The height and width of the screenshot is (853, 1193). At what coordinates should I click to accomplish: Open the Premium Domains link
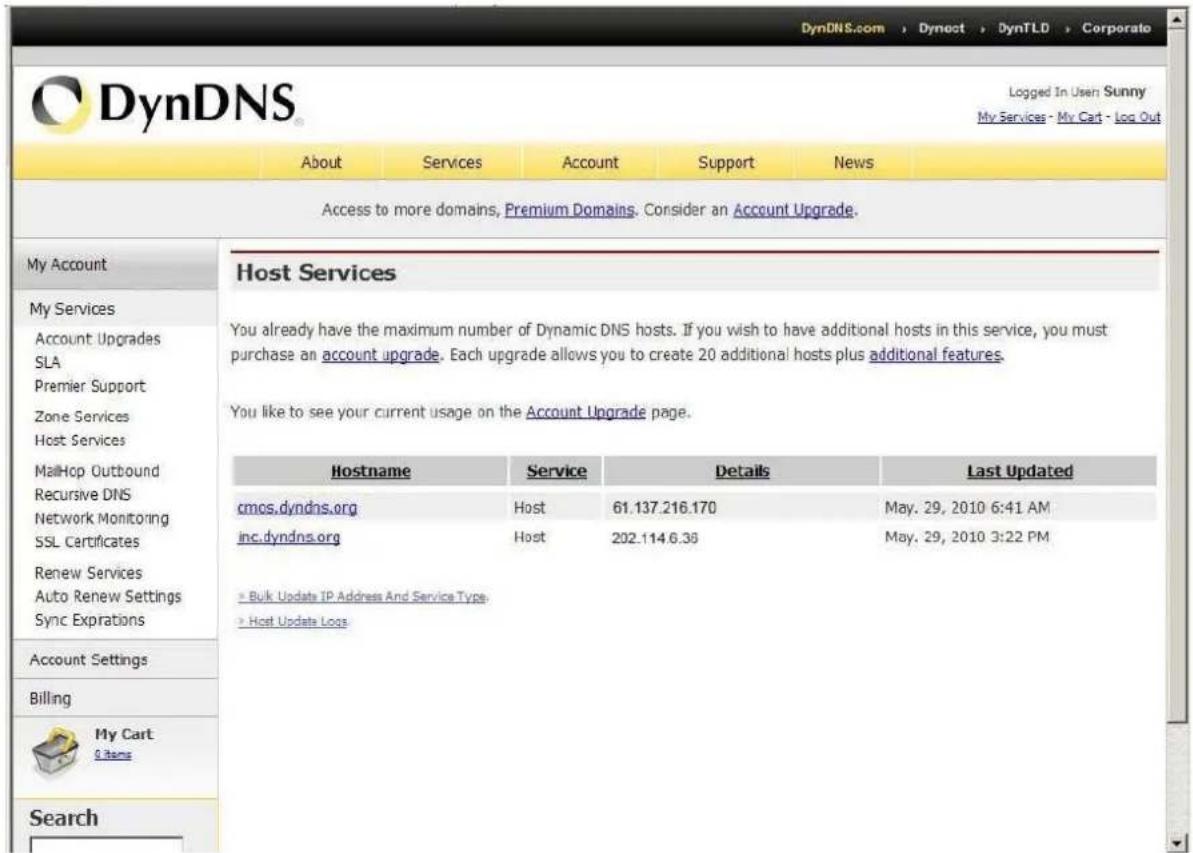[569, 210]
